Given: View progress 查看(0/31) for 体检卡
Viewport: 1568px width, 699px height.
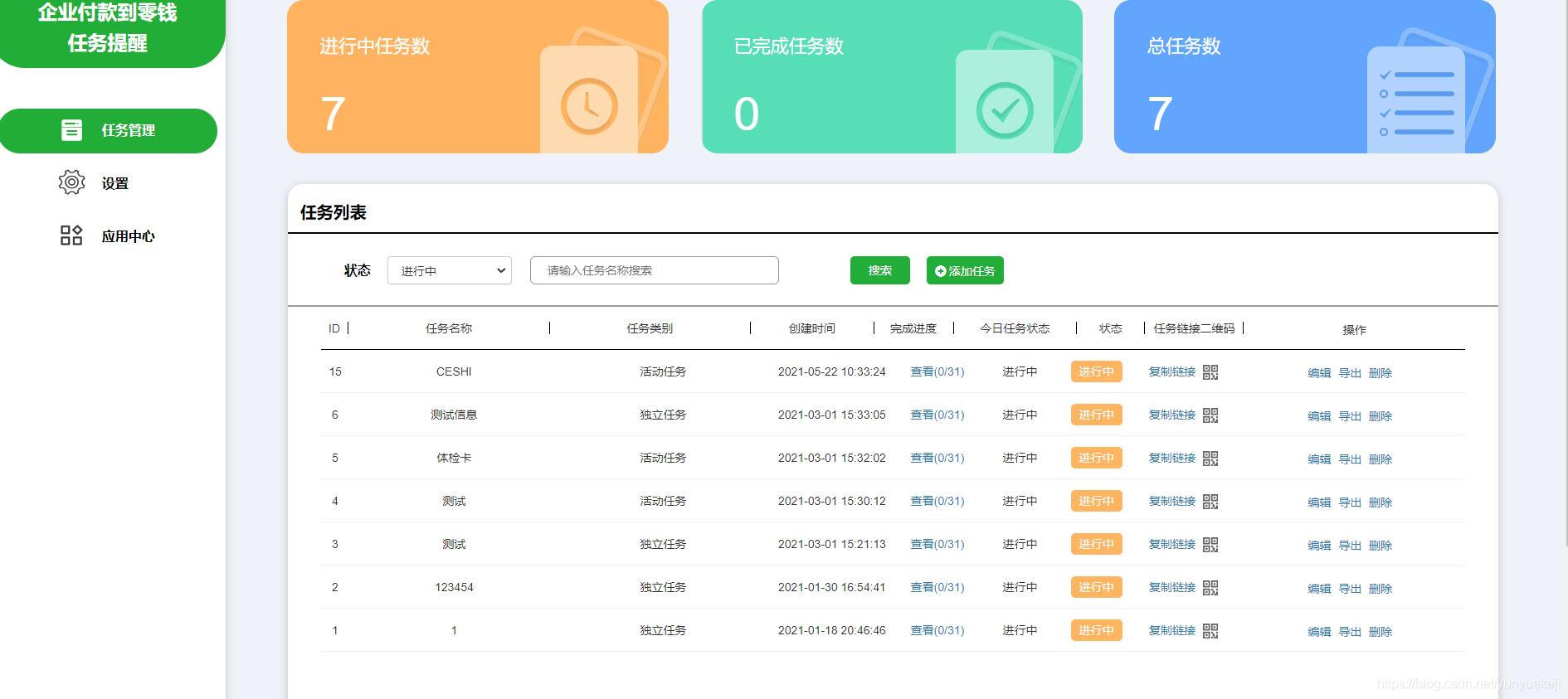Looking at the screenshot, I should (x=937, y=458).
